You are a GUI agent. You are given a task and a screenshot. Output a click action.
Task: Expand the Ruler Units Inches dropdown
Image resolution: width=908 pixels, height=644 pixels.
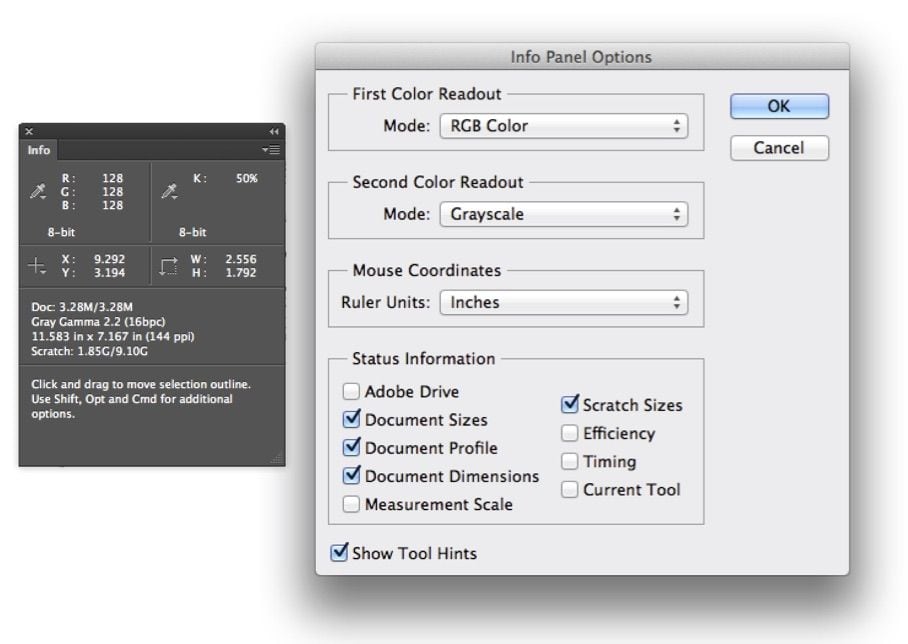[x=564, y=302]
